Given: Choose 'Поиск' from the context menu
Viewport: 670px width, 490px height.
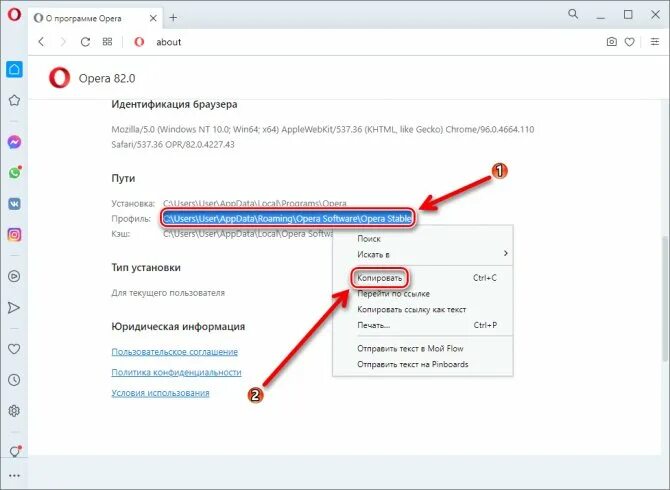Looking at the screenshot, I should (423, 239).
